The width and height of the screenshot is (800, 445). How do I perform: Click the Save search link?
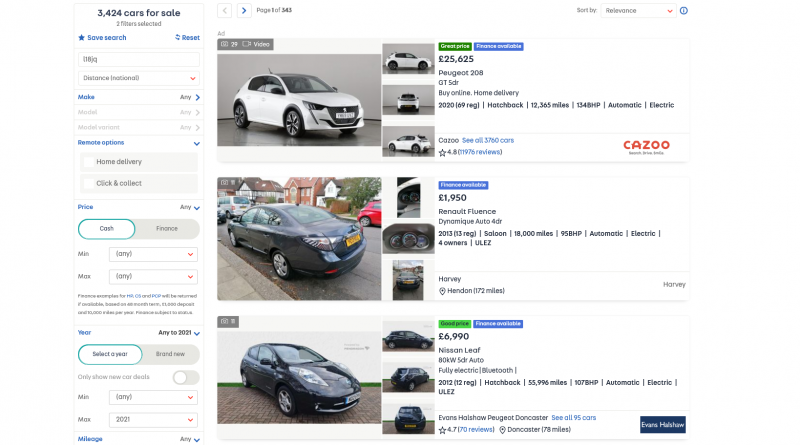(107, 38)
